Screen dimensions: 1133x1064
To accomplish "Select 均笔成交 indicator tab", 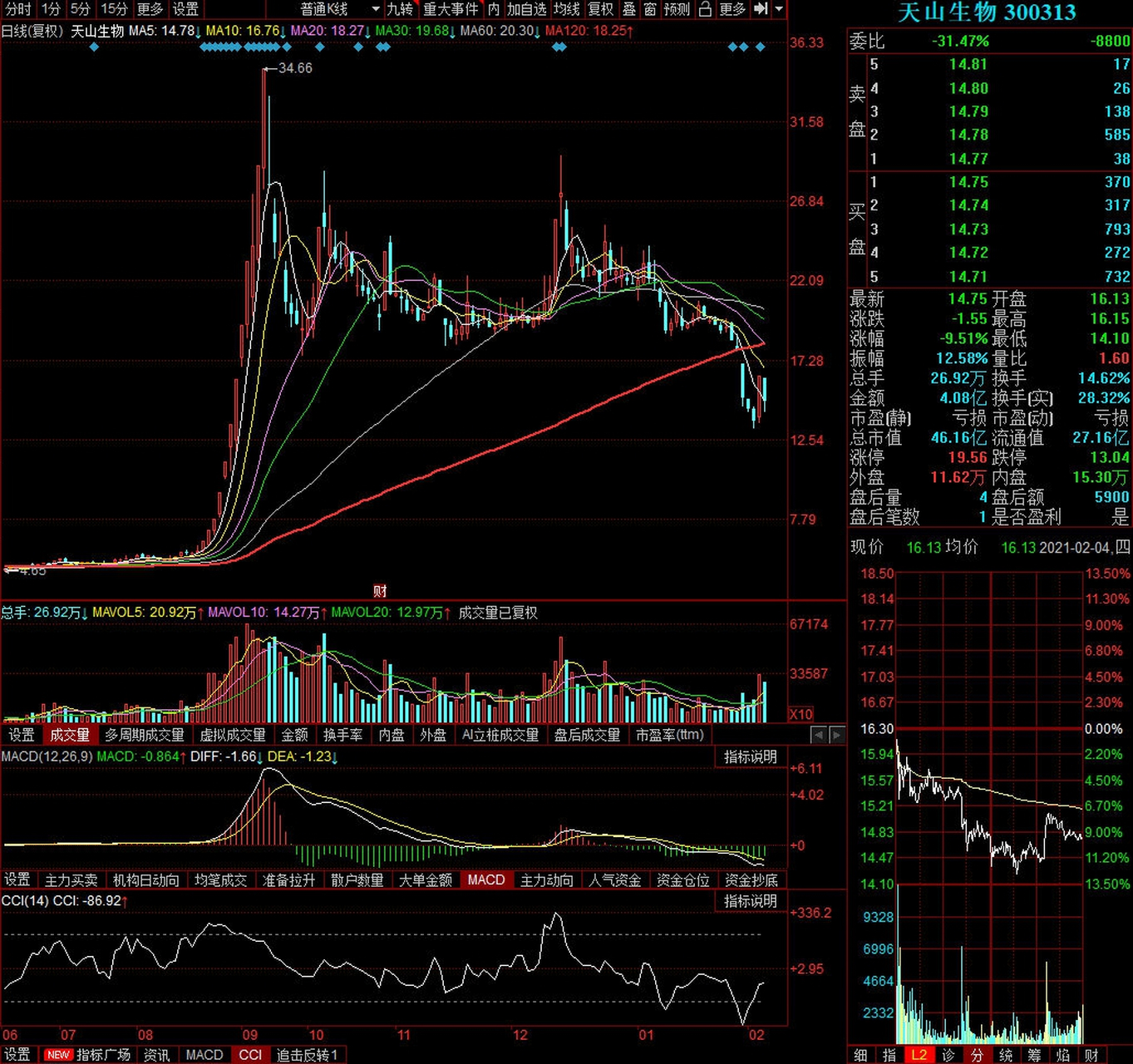I will [x=220, y=879].
